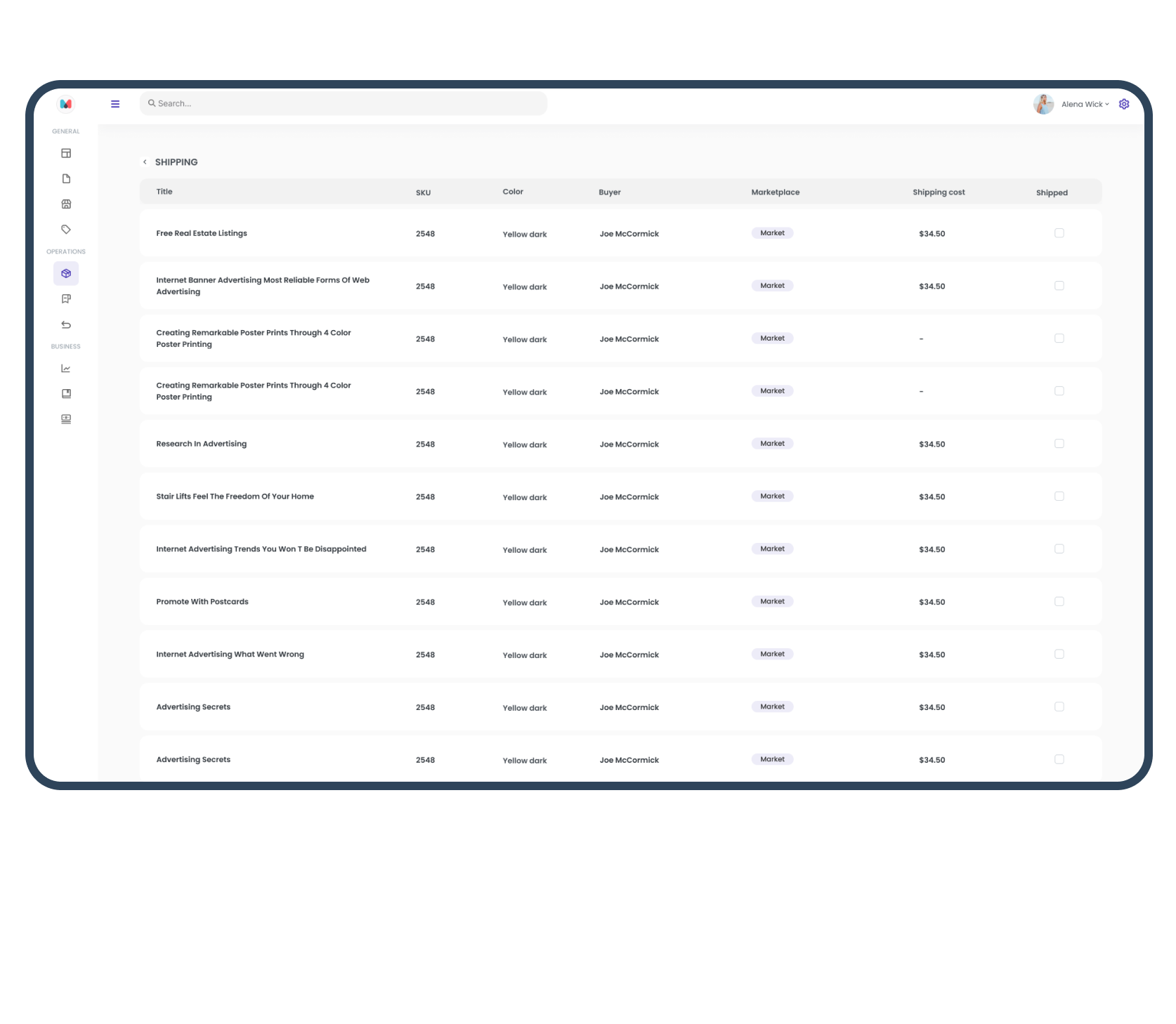Click Market tag in Free Real Estate row
This screenshot has height=1024, width=1176.
click(773, 233)
